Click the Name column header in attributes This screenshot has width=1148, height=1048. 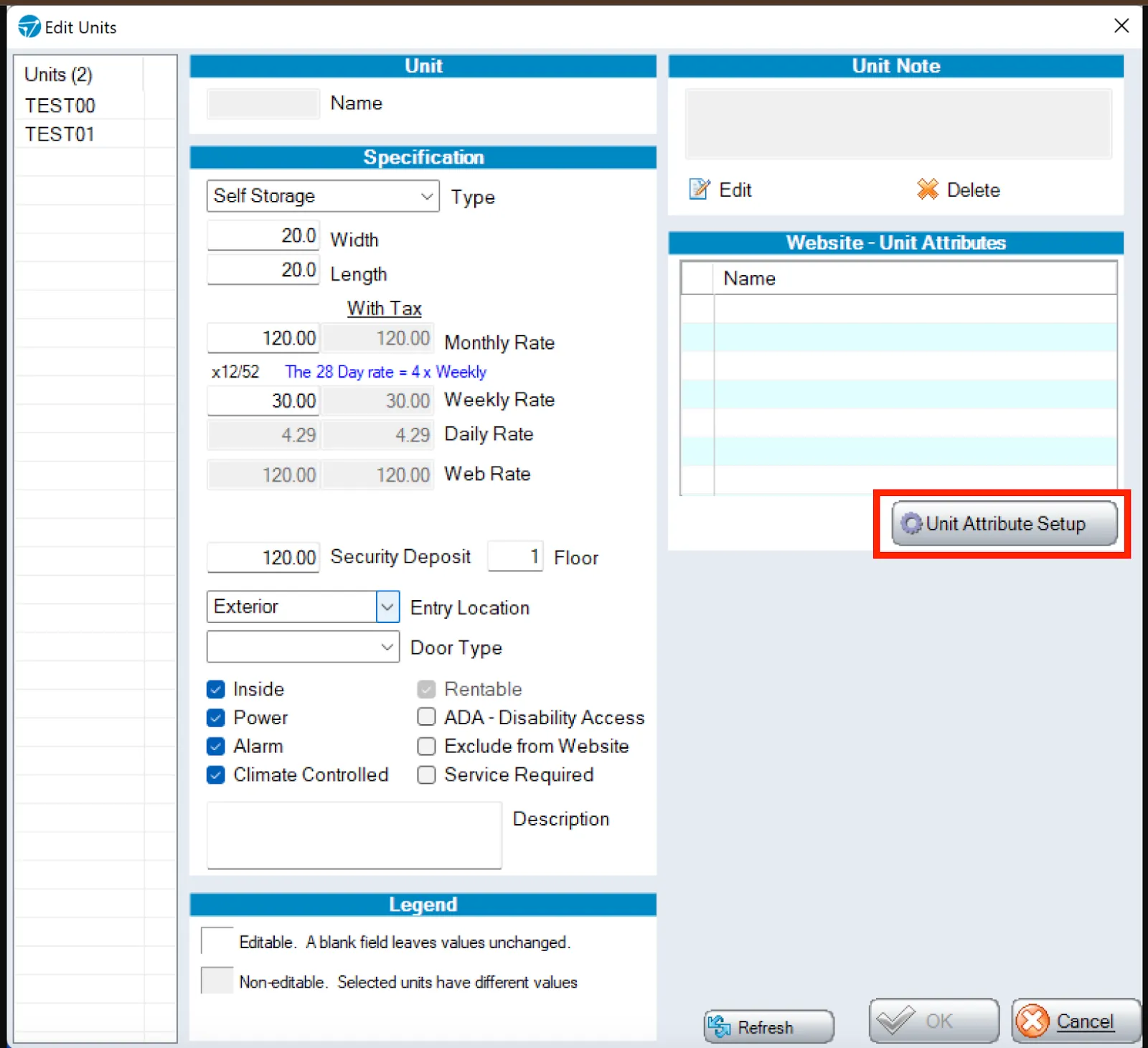tap(915, 279)
